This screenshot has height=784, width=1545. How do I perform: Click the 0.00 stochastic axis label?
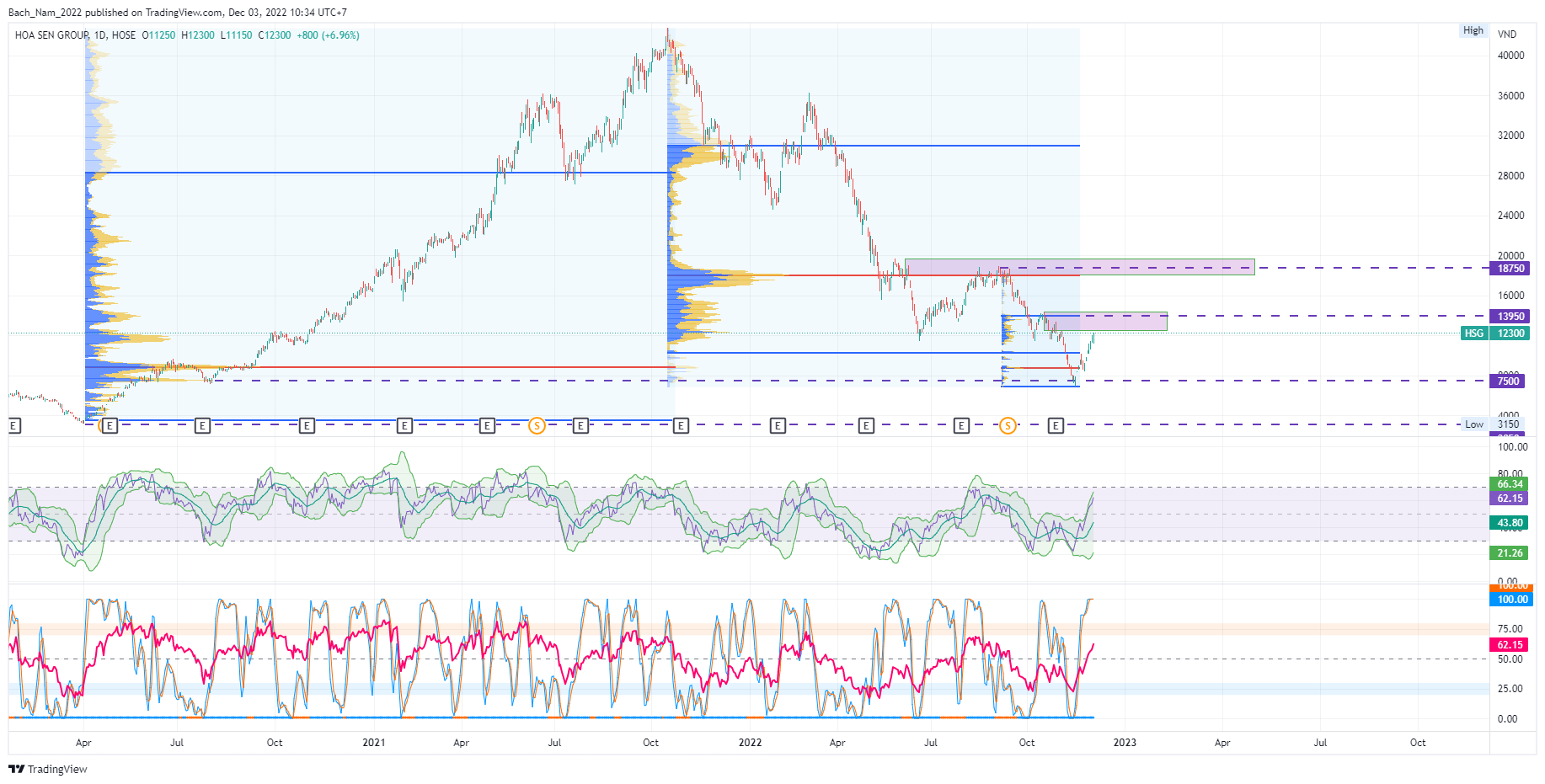tap(1507, 719)
